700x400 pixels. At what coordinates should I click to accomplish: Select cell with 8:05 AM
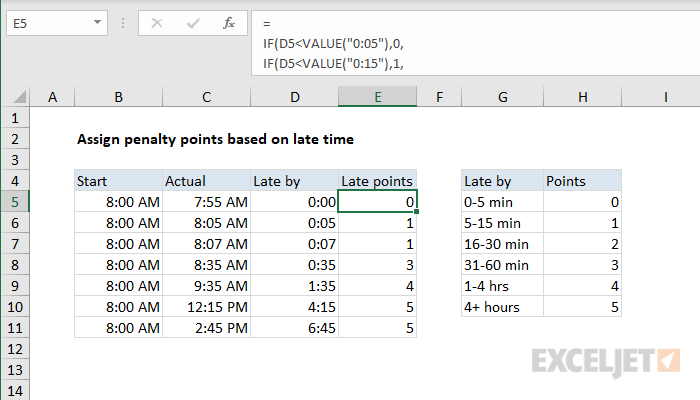pos(206,223)
